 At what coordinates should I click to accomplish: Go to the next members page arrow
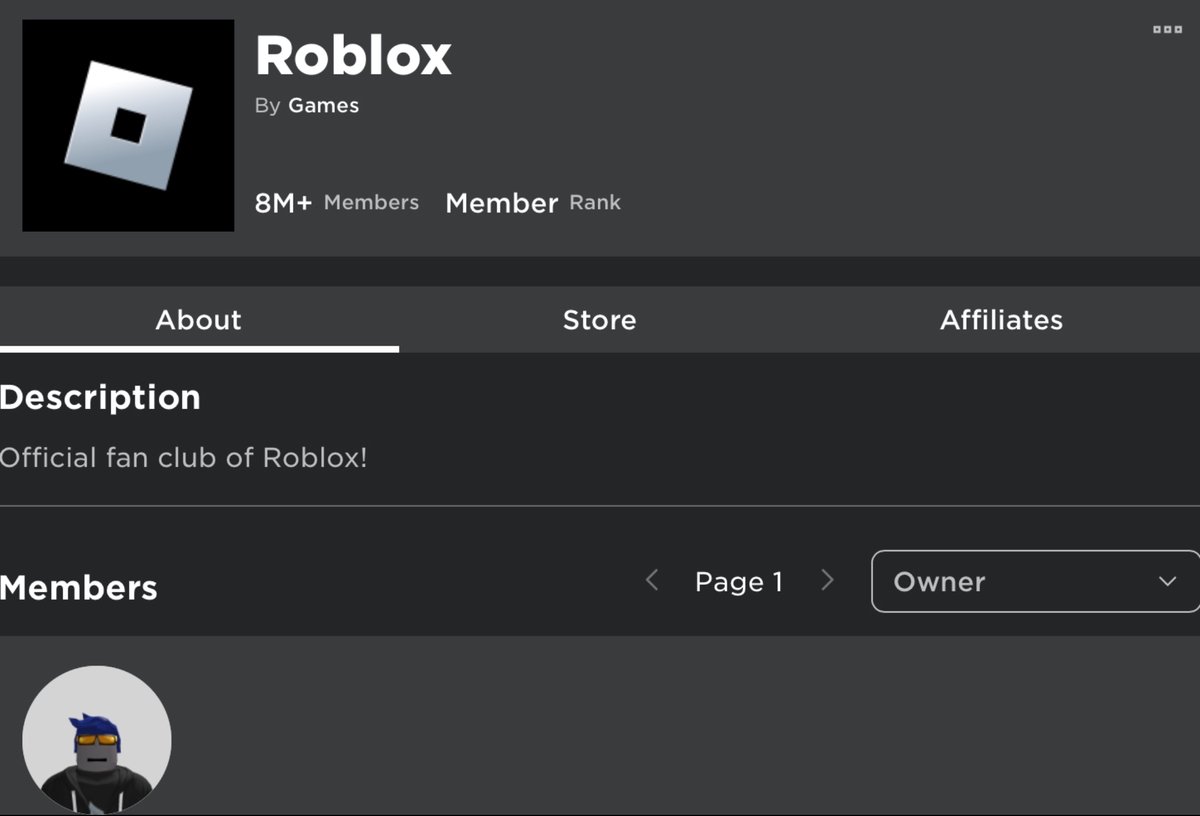(x=827, y=580)
